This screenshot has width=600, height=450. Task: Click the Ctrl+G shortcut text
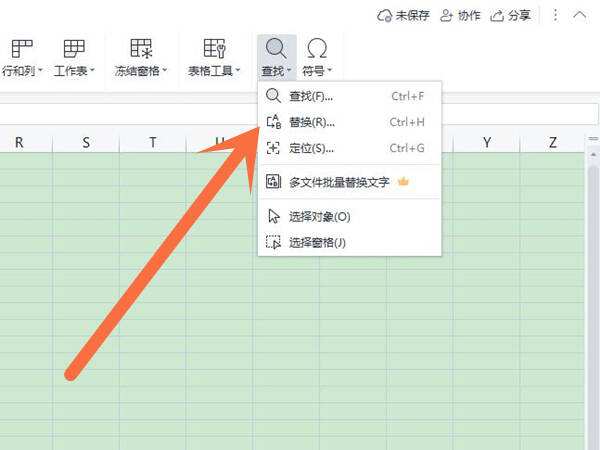pyautogui.click(x=407, y=148)
